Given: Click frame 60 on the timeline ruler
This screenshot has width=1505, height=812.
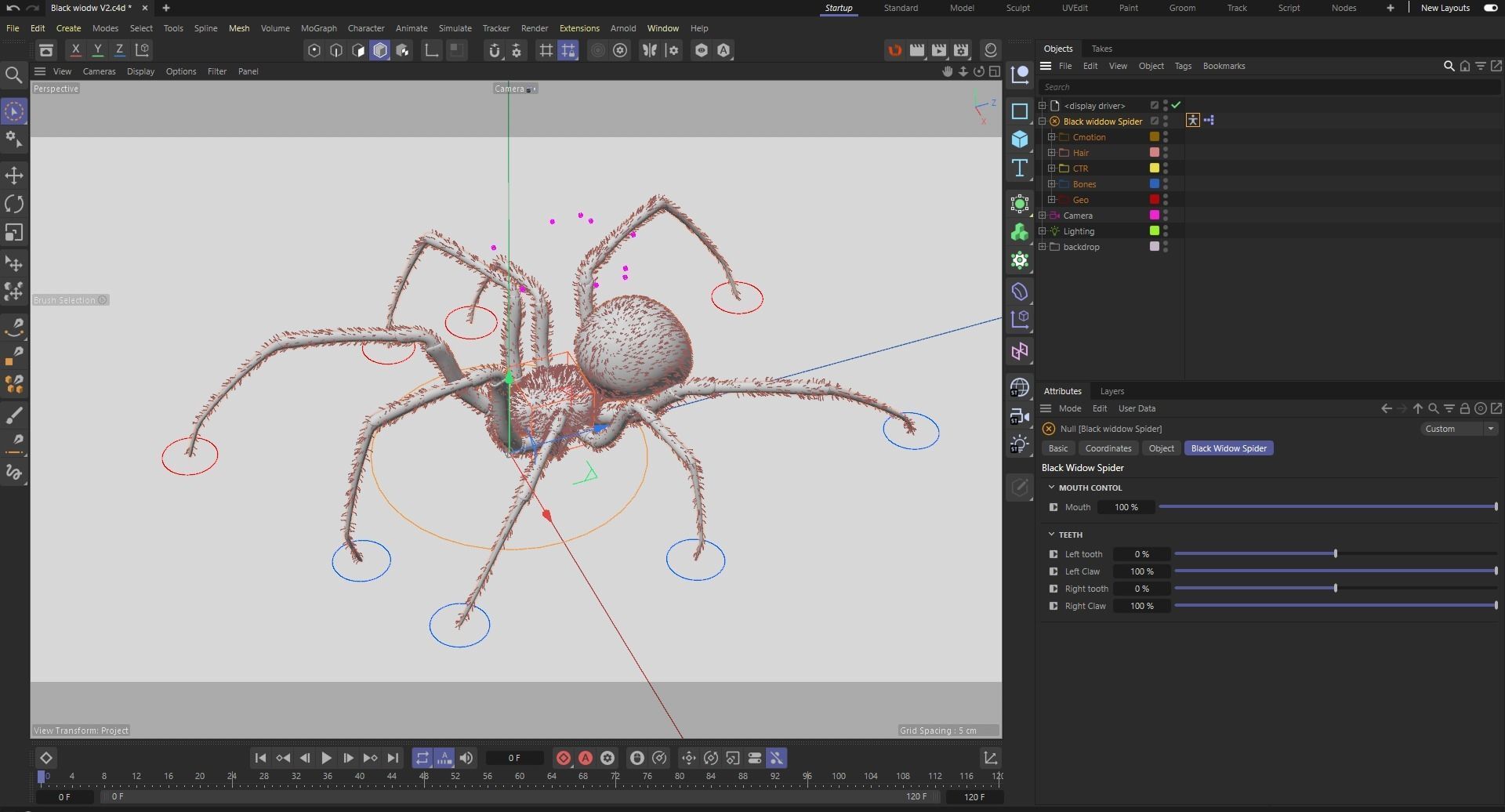Looking at the screenshot, I should pyautogui.click(x=519, y=776).
